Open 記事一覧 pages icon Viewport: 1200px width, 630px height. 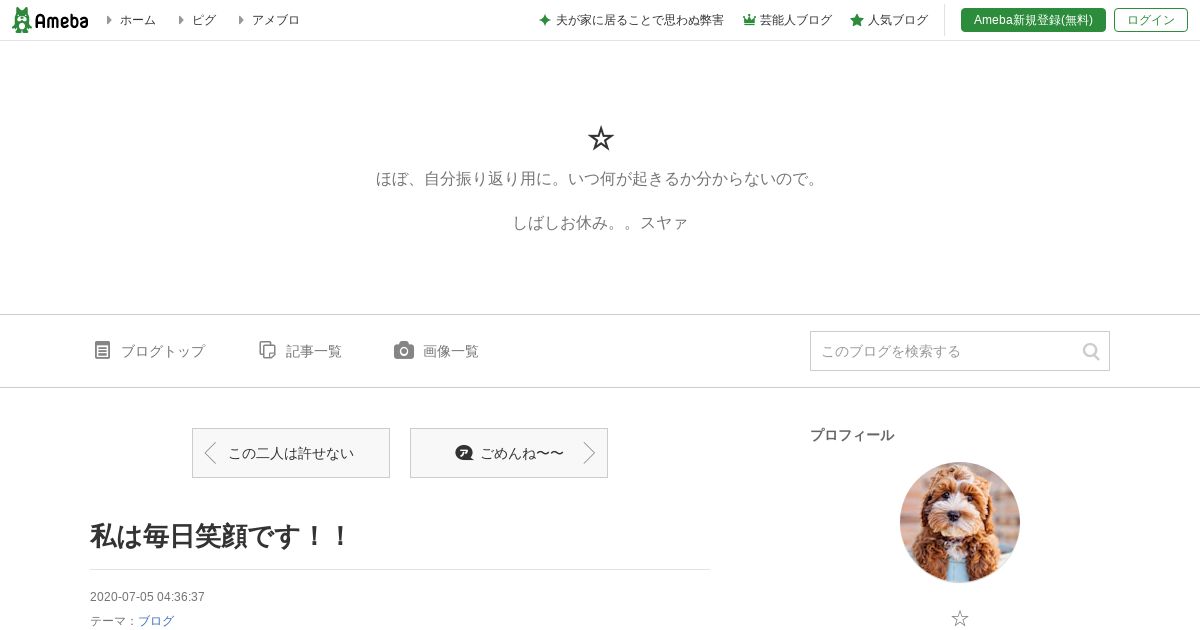pyautogui.click(x=267, y=350)
